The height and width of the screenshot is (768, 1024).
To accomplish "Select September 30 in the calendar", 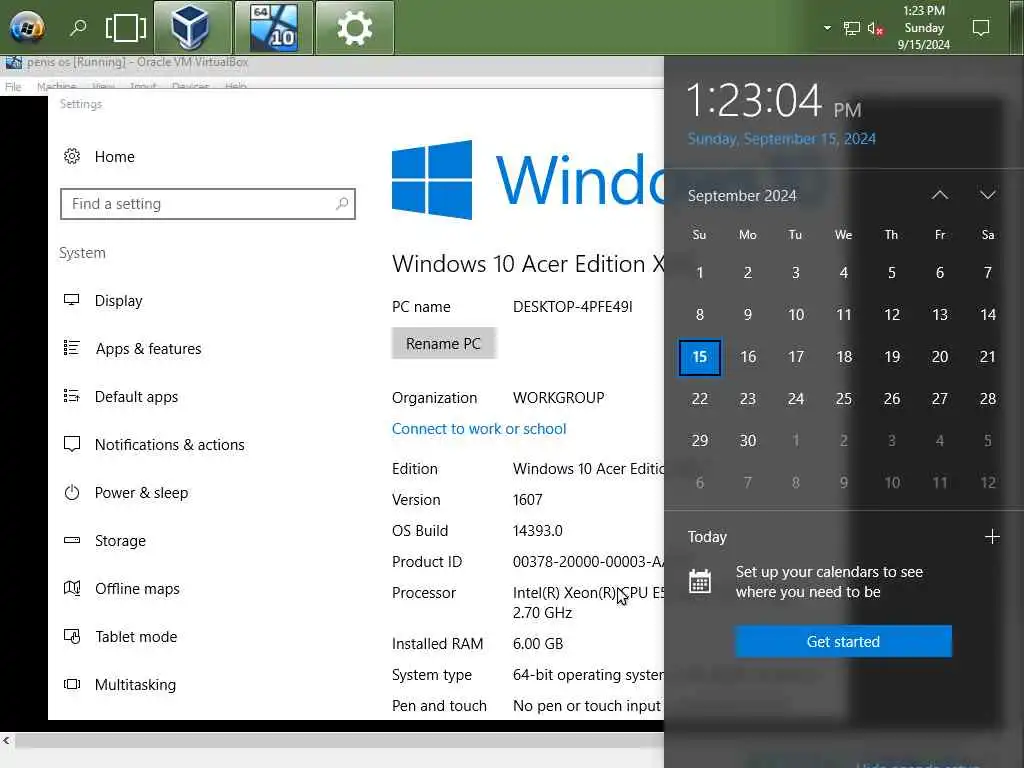I will (x=748, y=441).
